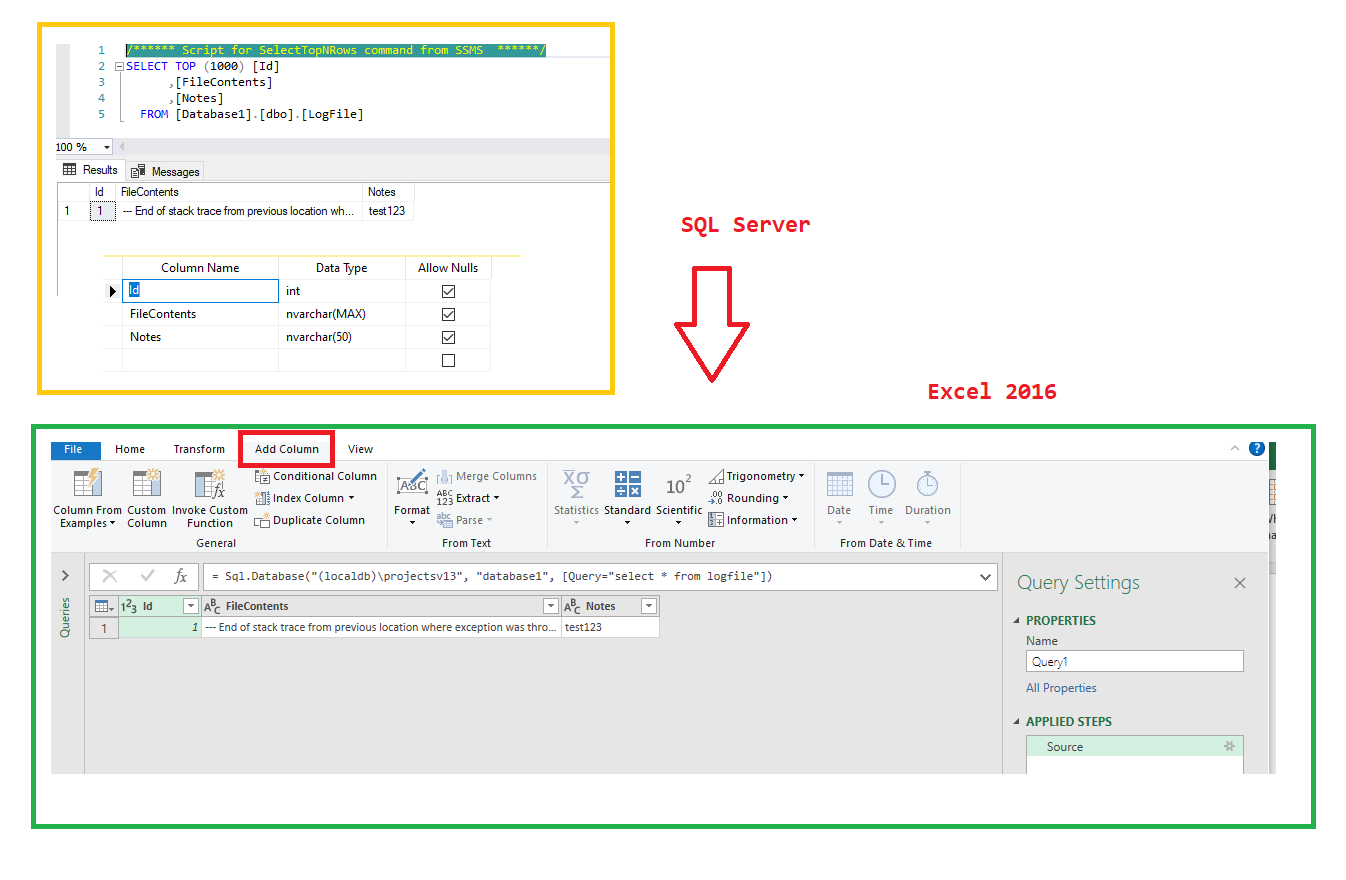Toggle Allow Nulls for the Notes column
The height and width of the screenshot is (880, 1346).
(x=447, y=337)
